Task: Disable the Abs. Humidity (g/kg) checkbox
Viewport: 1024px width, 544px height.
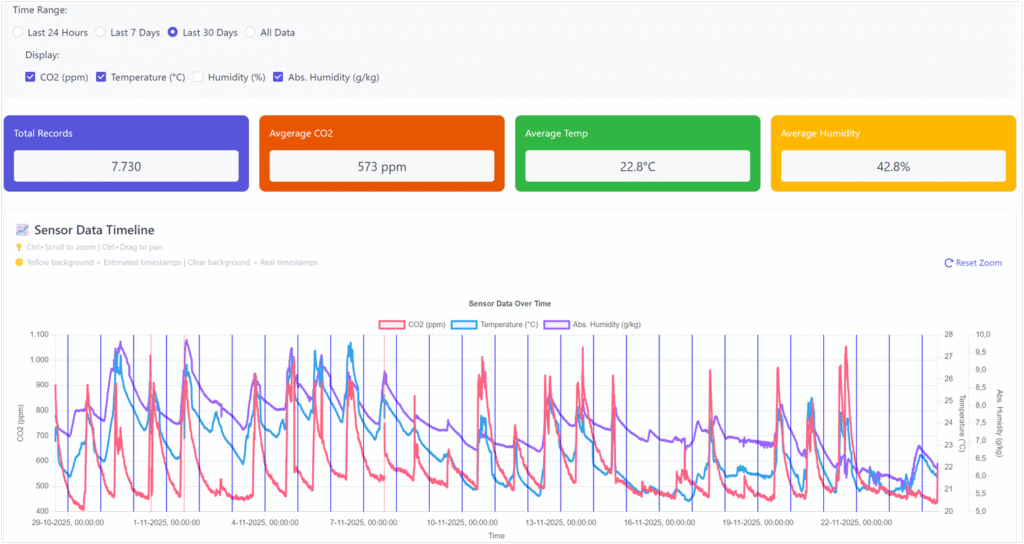Action: (x=279, y=77)
